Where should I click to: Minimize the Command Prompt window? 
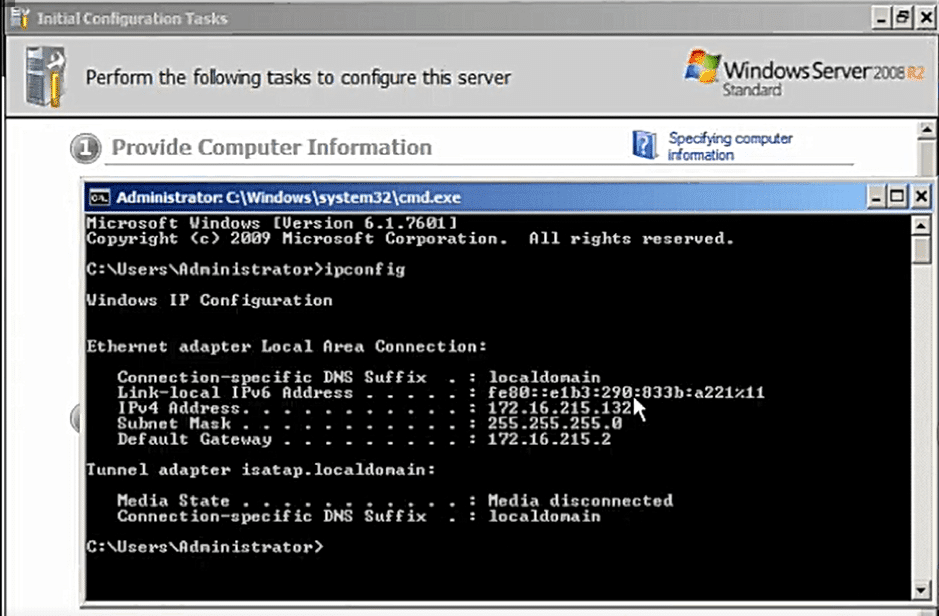pos(876,196)
